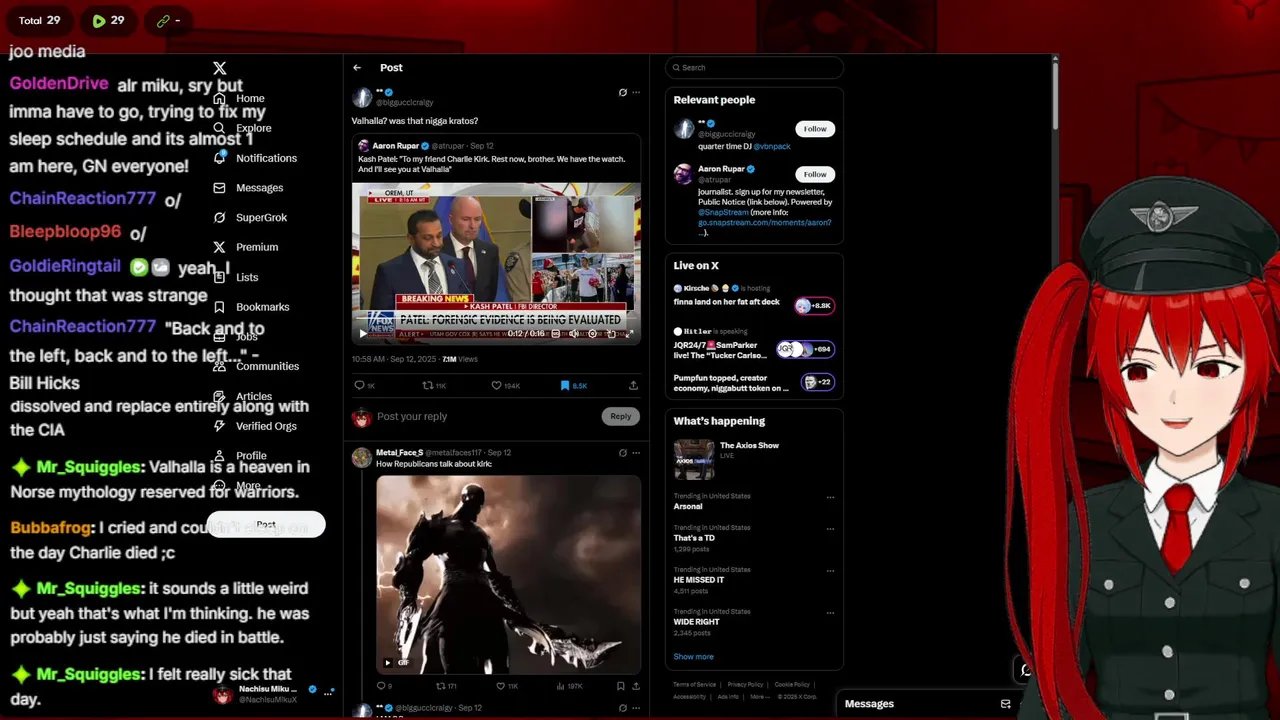
Task: Share the Metal_Face_S reply
Action: point(635,686)
